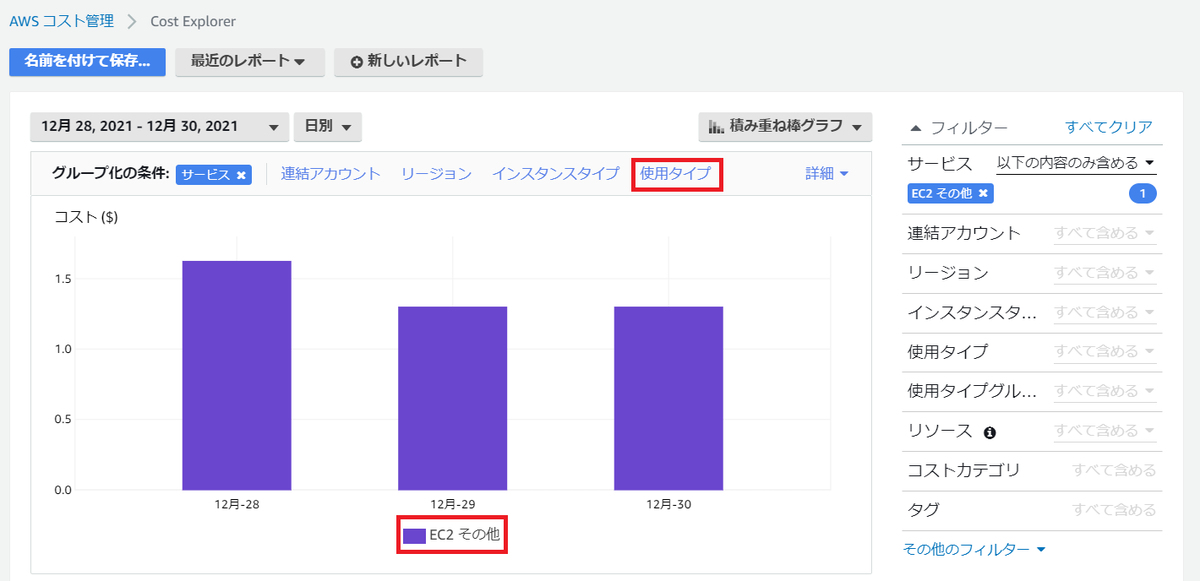The height and width of the screenshot is (581, 1200).
Task: Remove サービス grouping with its x icon
Action: pos(241,174)
